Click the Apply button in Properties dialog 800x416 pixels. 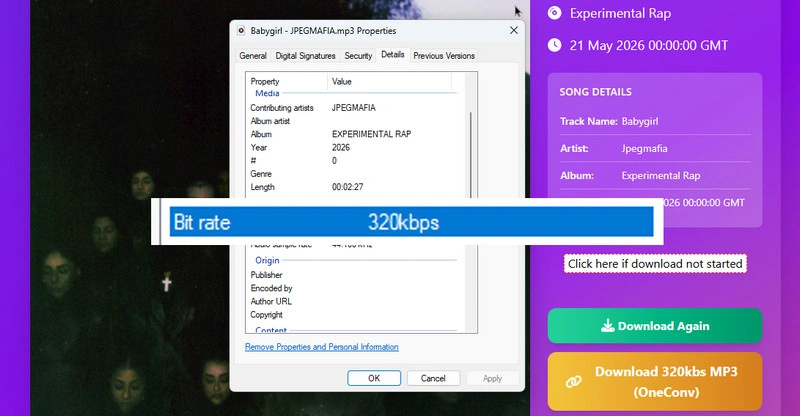point(492,378)
